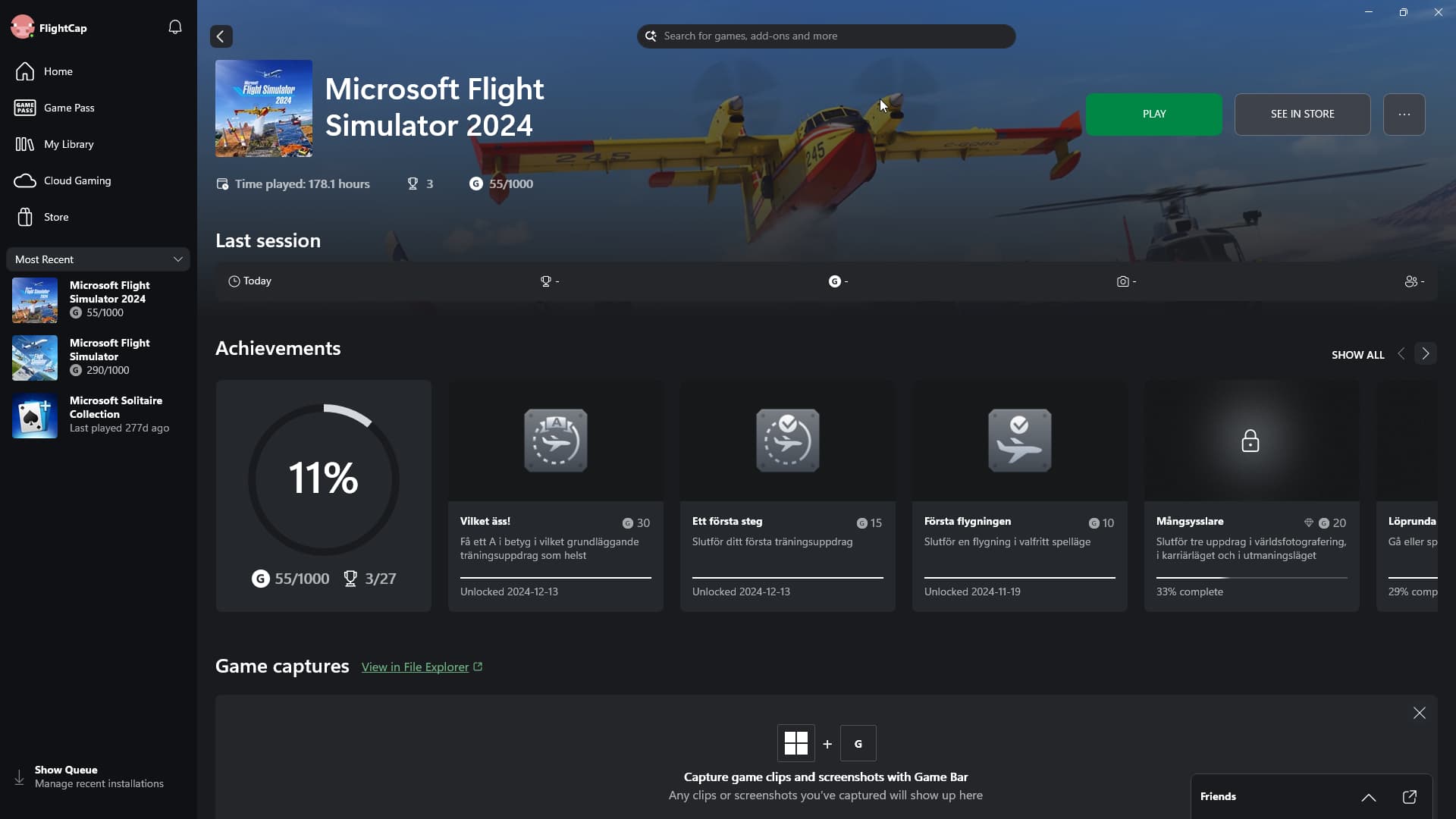
Task: Click the 3/27 trophies count
Action: click(x=369, y=579)
